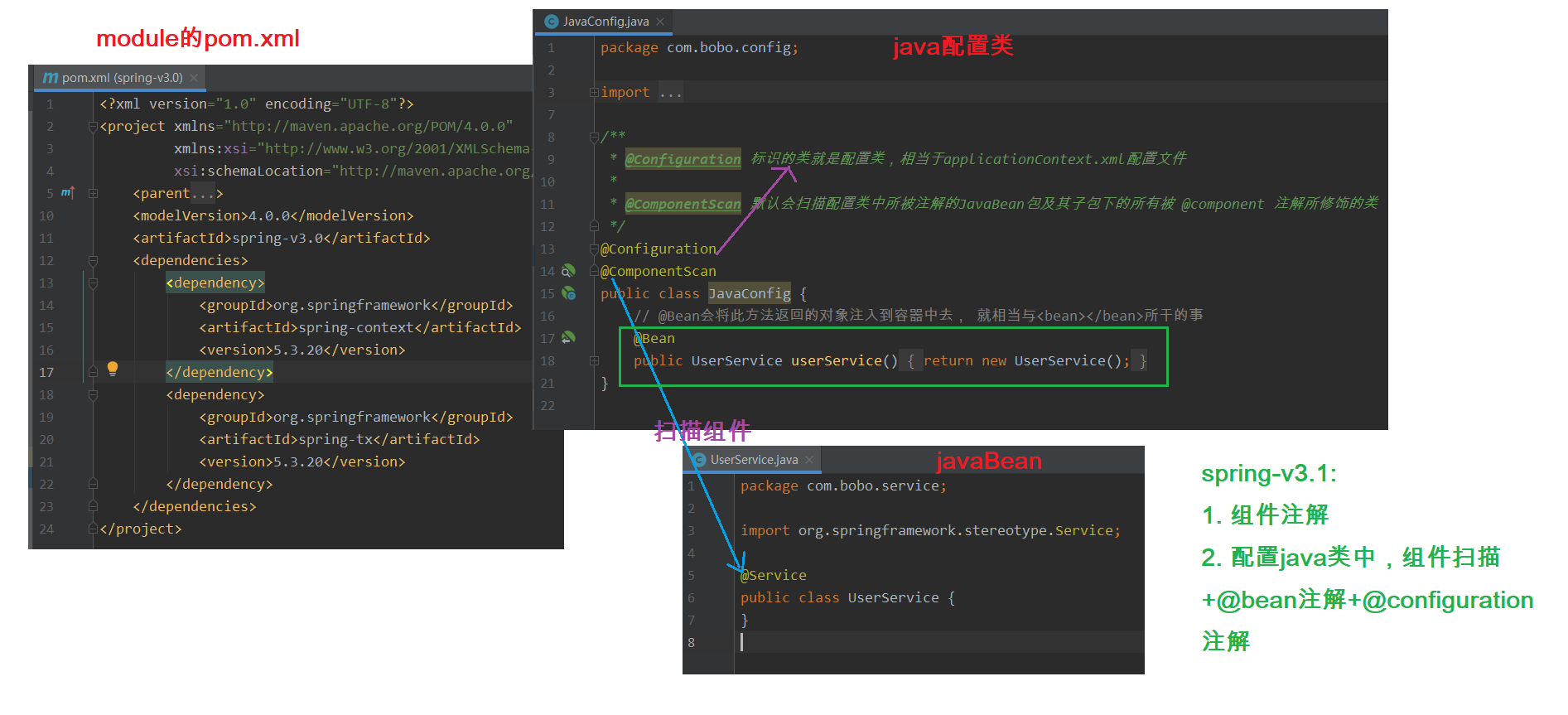1568x715 pixels.
Task: Click the xsi:schemaLocation attribute on line 4
Action: coord(248,171)
